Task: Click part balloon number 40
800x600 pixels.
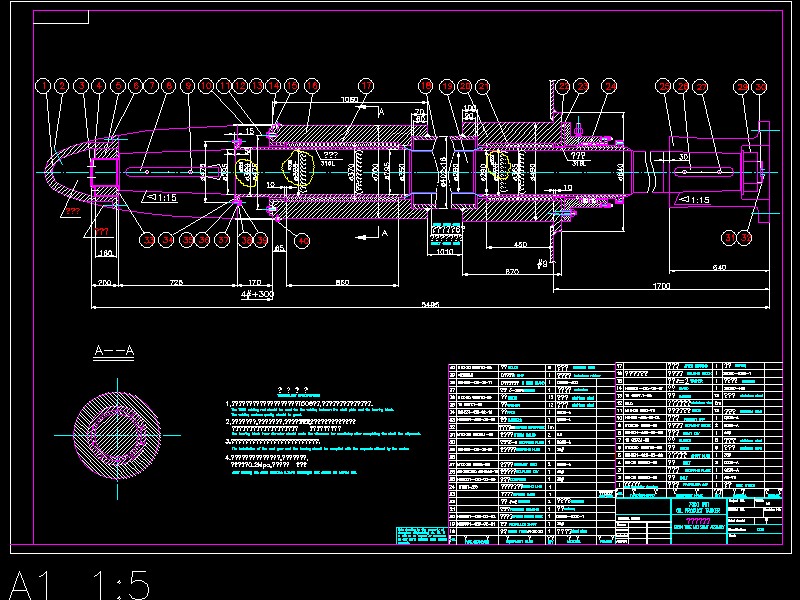Action: click(303, 240)
